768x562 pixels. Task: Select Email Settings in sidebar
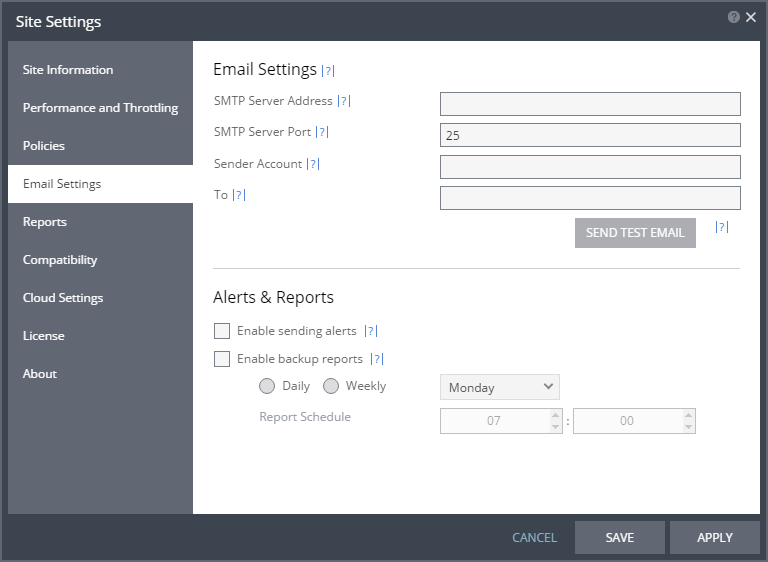coord(100,184)
